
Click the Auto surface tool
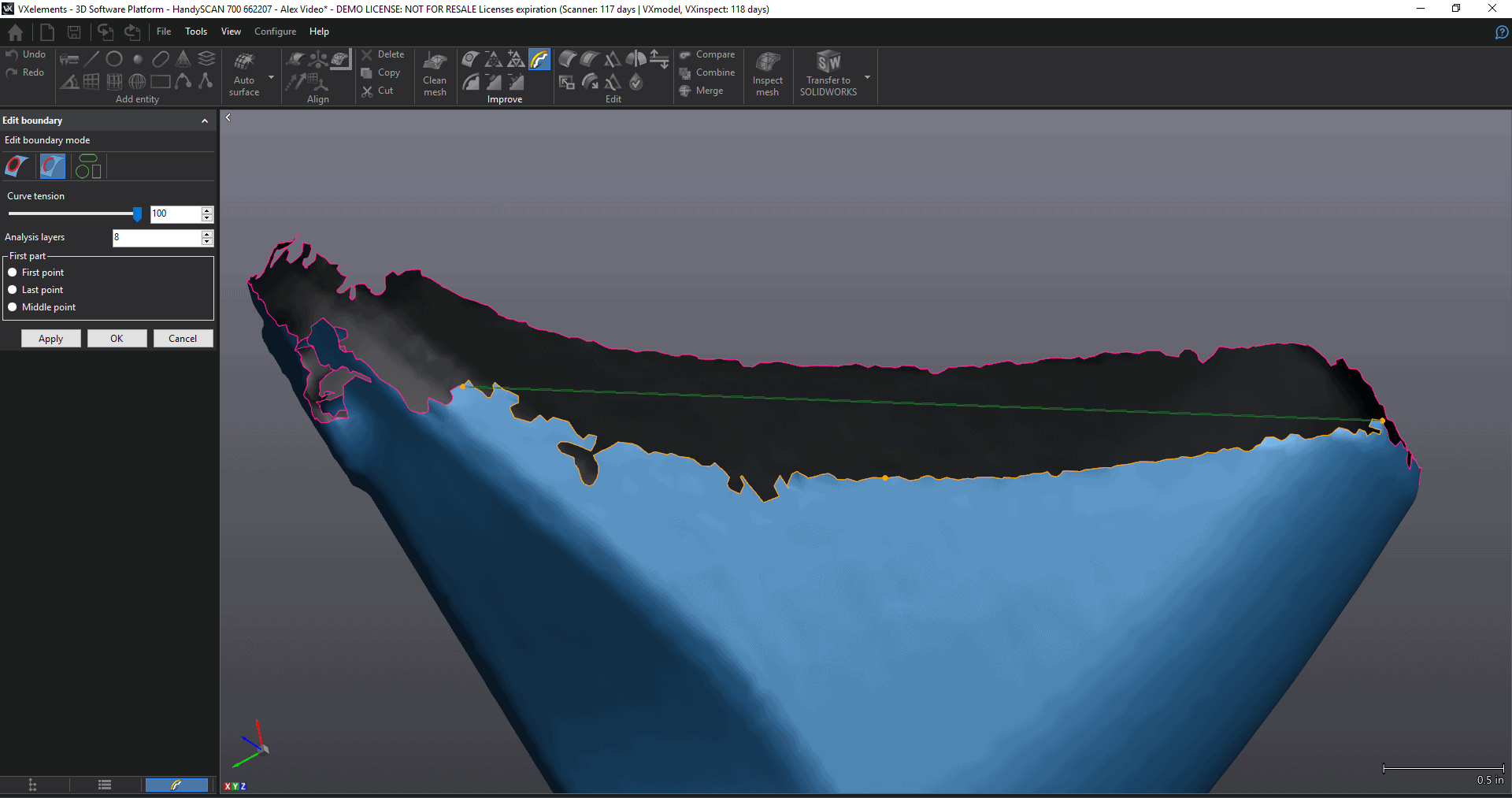(x=244, y=74)
